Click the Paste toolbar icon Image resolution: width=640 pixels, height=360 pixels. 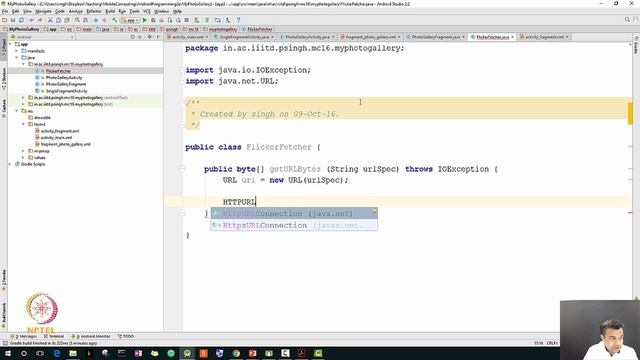point(67,20)
